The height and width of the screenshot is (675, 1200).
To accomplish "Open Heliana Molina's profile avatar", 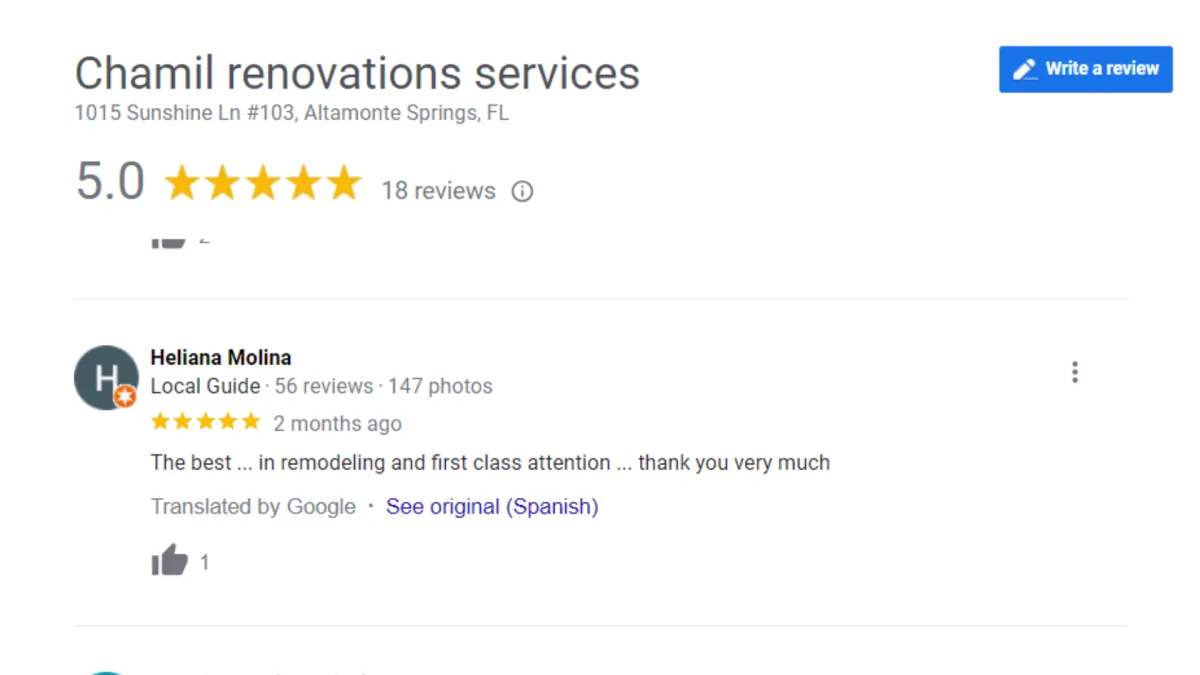I will 104,377.
